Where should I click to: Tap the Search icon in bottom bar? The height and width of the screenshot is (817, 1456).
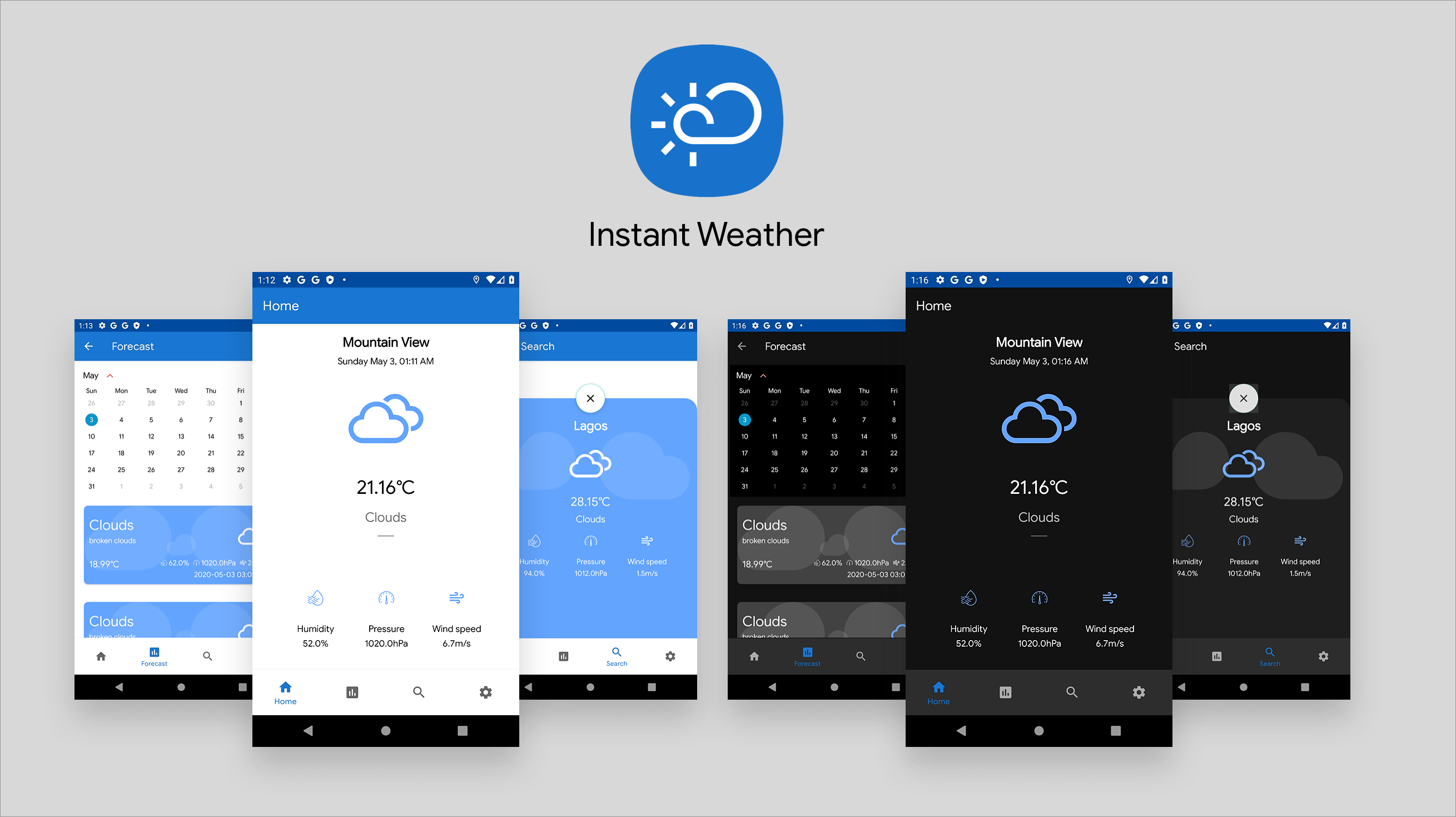coord(418,690)
